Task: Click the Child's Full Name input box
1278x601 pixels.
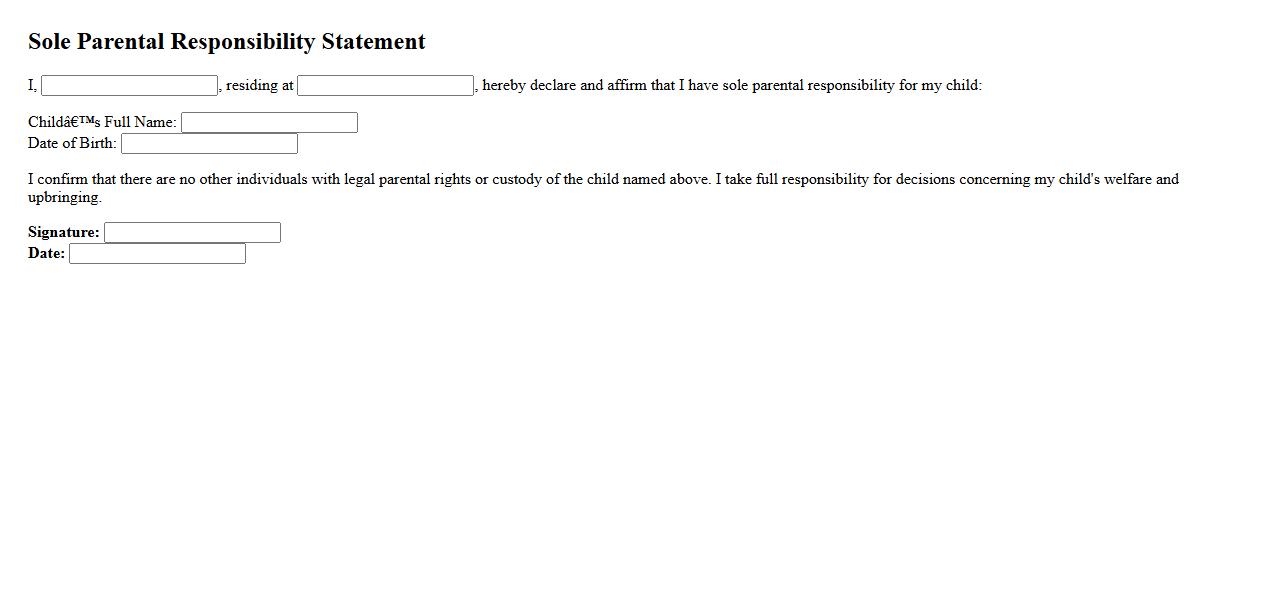Action: (x=269, y=123)
